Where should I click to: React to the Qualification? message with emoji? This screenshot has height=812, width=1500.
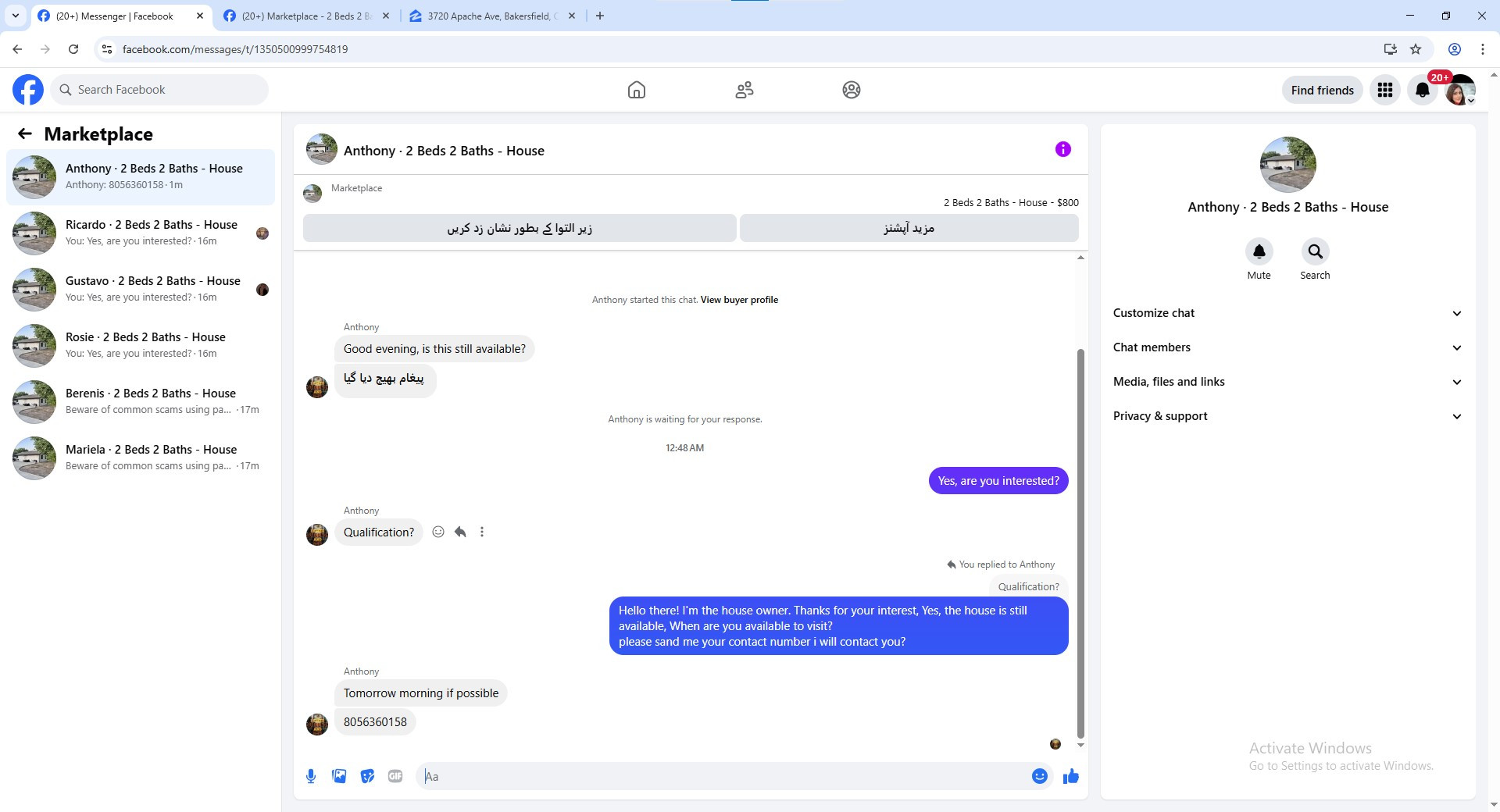(438, 532)
